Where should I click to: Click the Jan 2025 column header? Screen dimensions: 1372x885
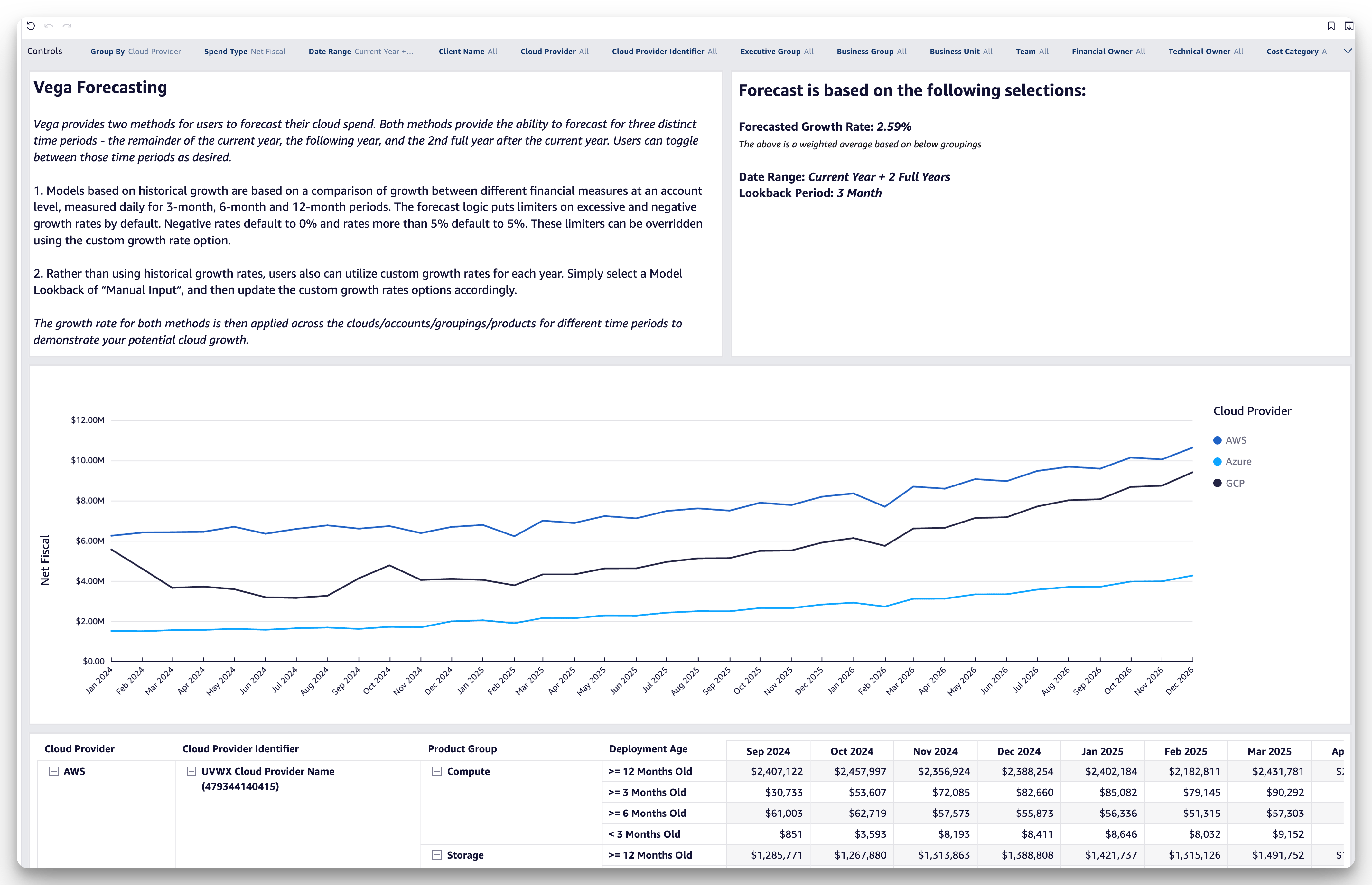click(x=1102, y=751)
